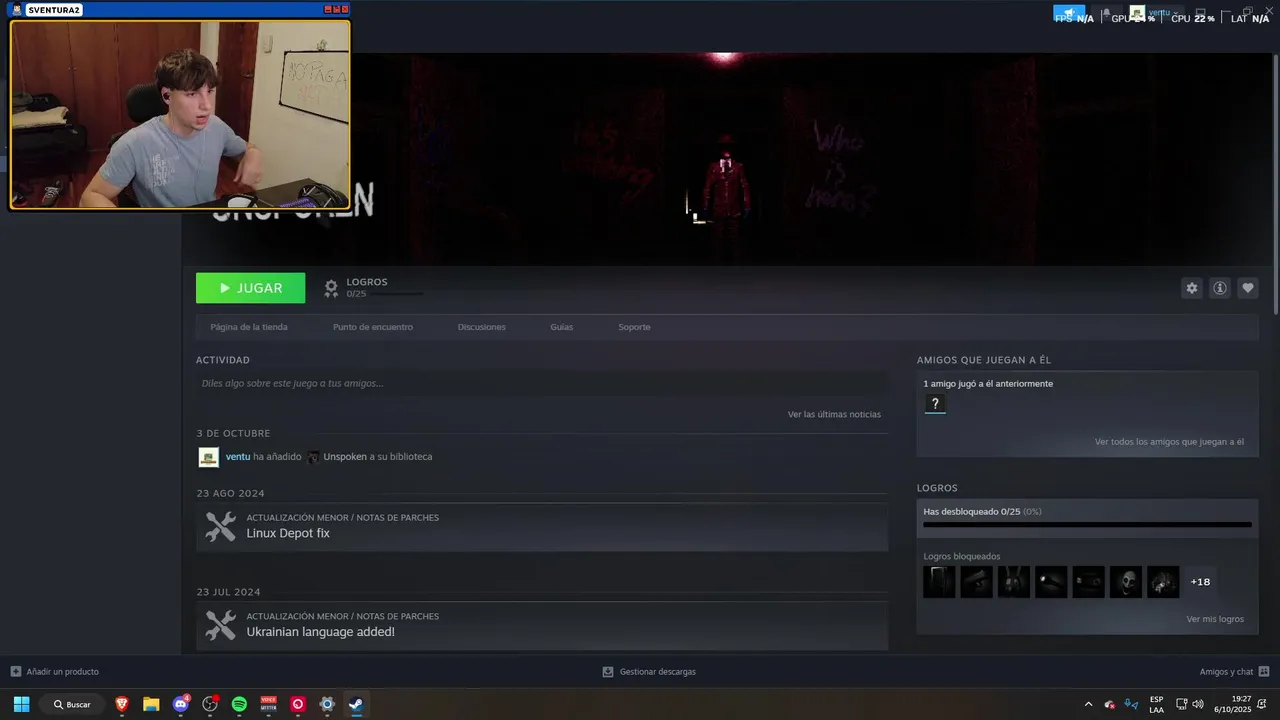Click OneDrive error icon in system tray
The width and height of the screenshot is (1280, 720).
point(1110,704)
